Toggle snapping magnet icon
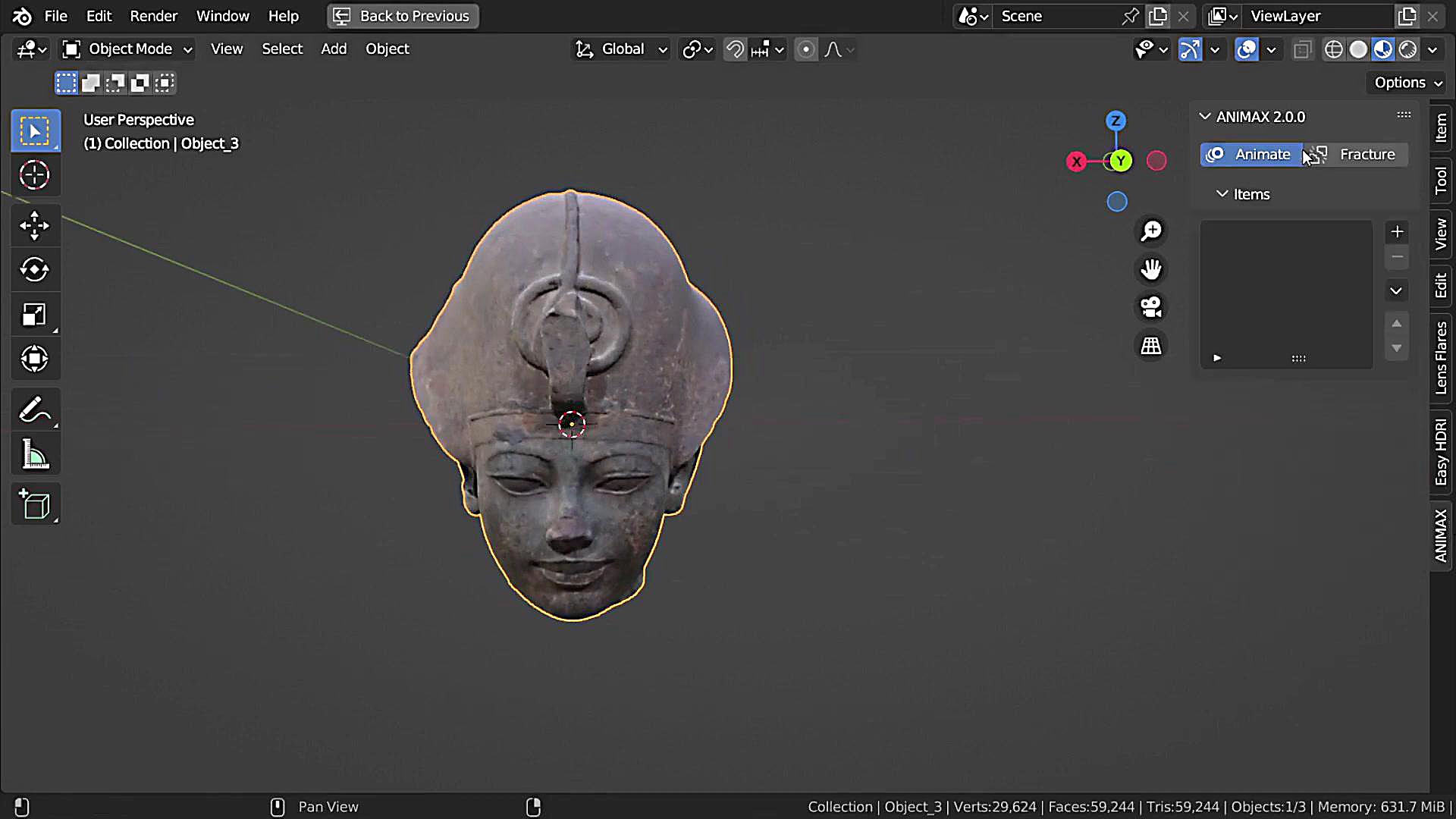Viewport: 1456px width, 819px height. pos(735,49)
